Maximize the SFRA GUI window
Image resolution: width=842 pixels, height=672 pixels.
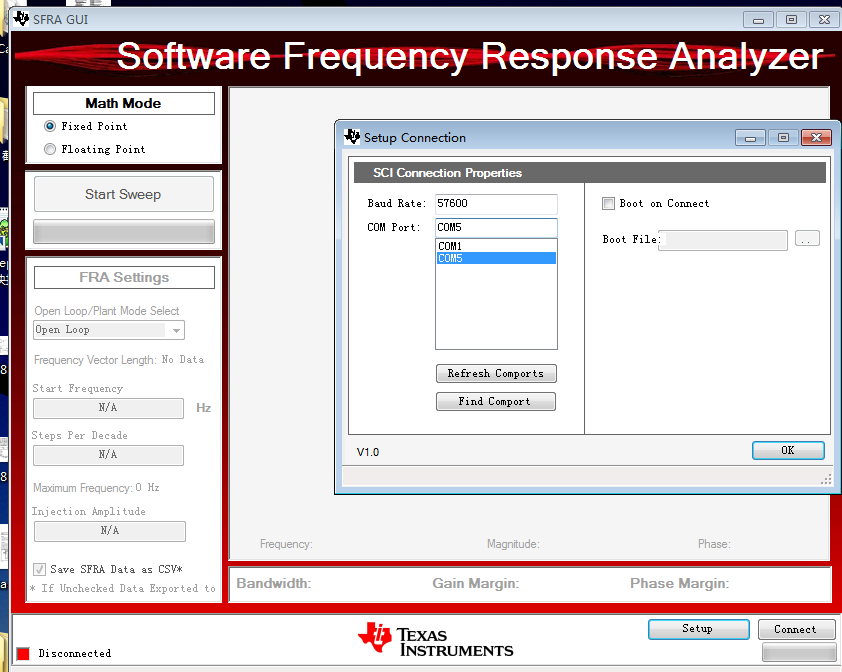792,20
